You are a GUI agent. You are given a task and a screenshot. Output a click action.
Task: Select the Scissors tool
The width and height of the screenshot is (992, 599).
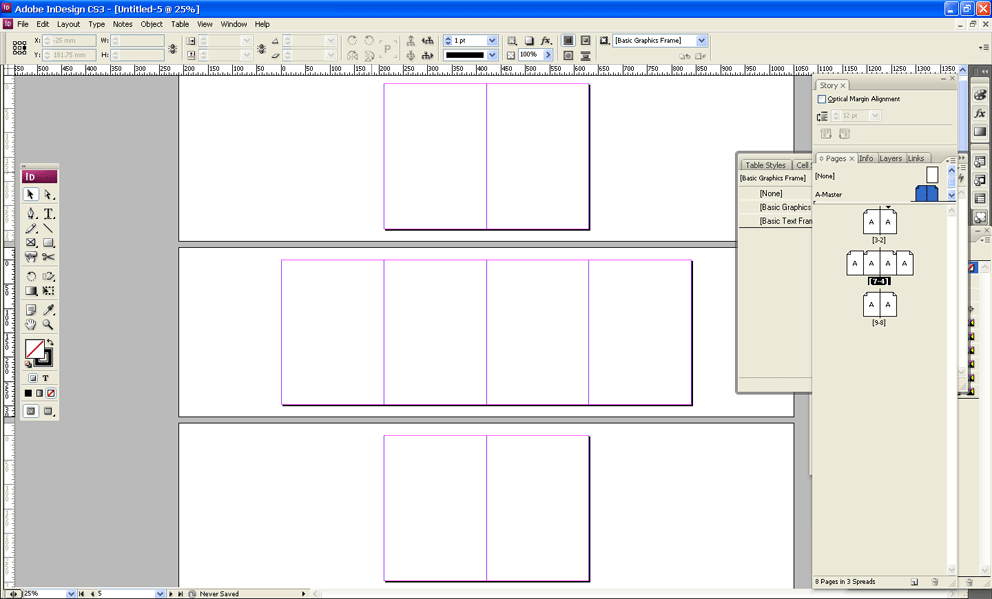click(48, 257)
